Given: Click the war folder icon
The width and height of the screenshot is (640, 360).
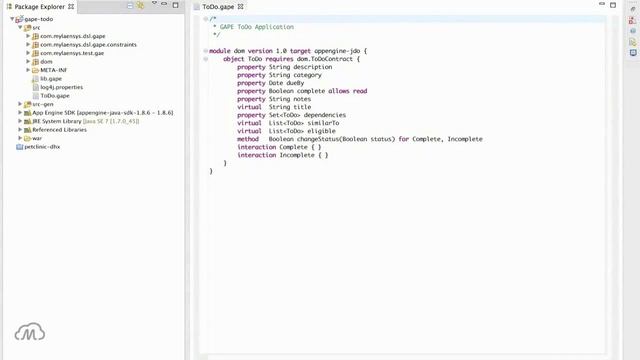Looking at the screenshot, I should pos(27,139).
